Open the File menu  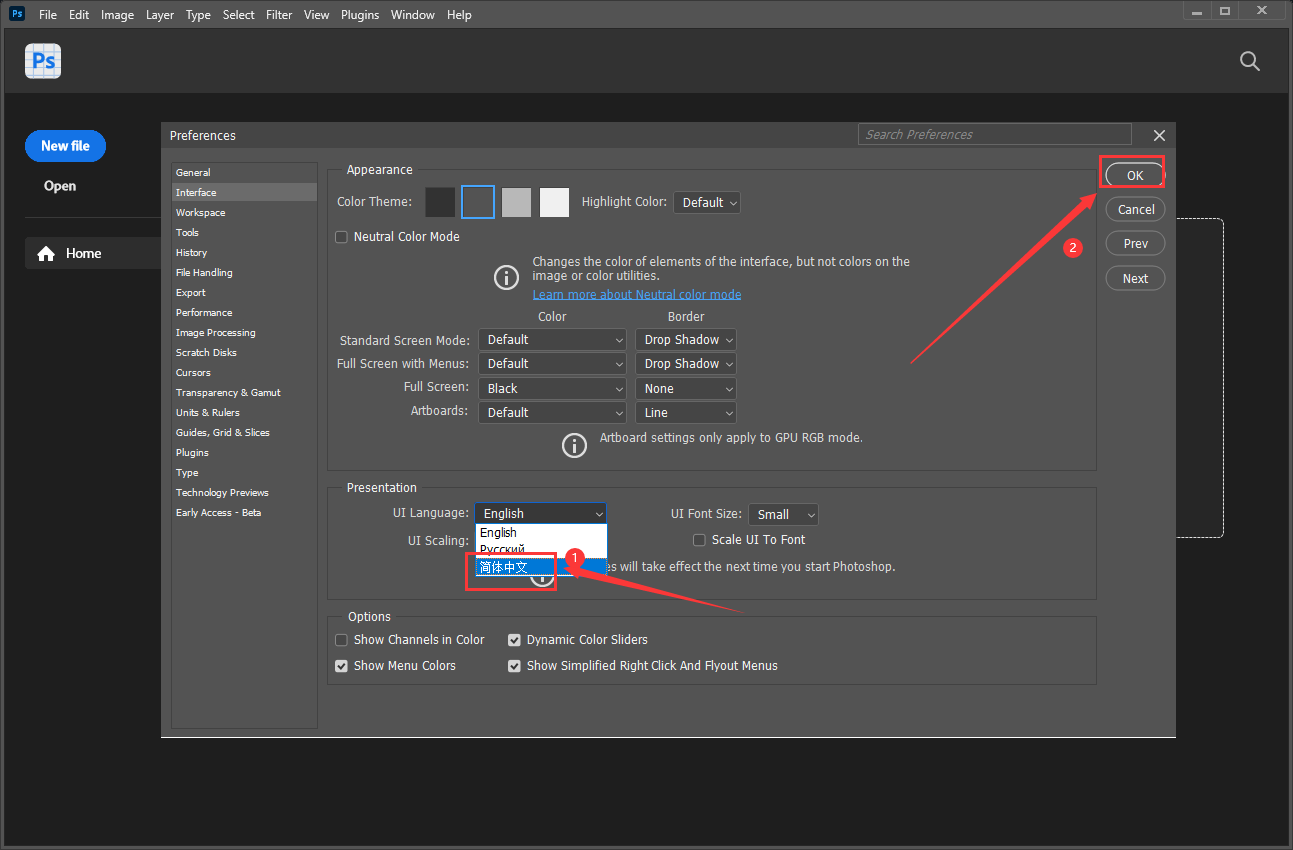pos(48,15)
